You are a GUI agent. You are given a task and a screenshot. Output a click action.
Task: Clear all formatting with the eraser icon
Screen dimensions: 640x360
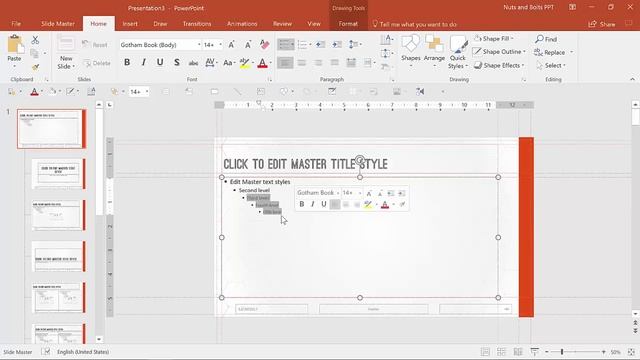264,44
